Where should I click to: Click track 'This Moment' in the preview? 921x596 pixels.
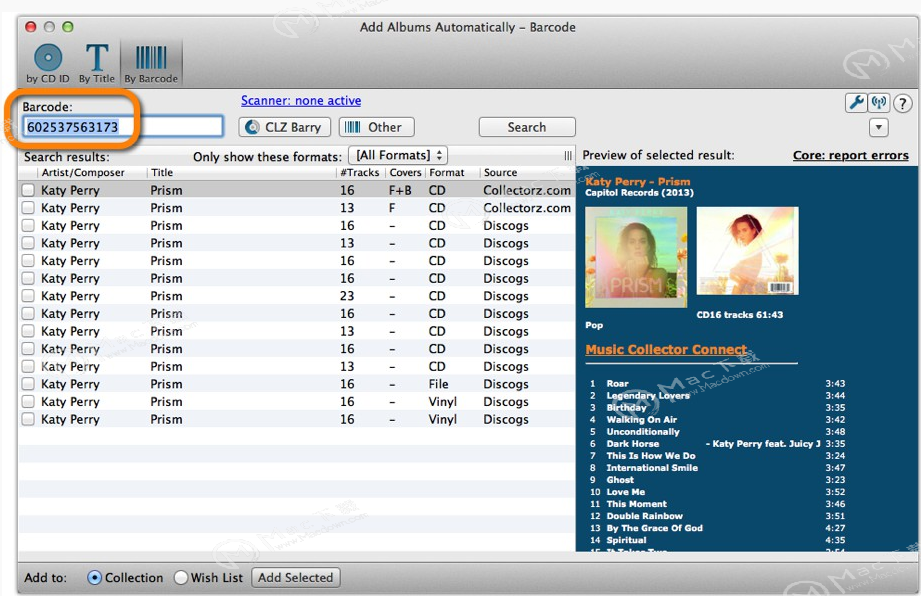[637, 504]
